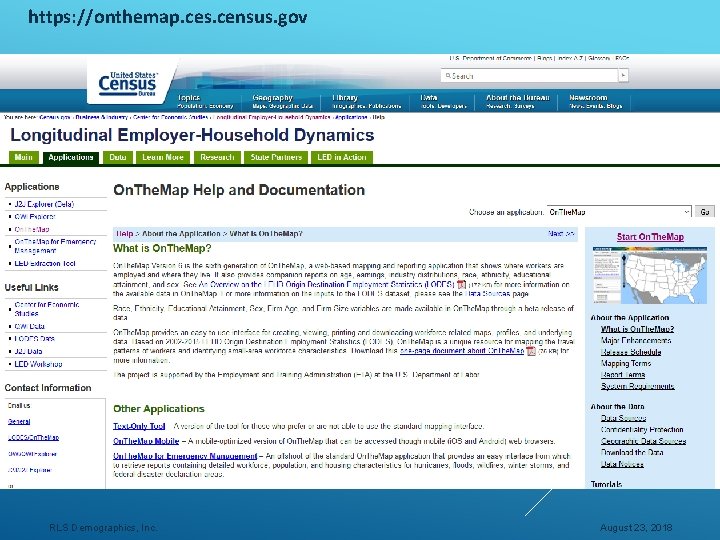
Task: Open PDF icon next to one-page document link
Action: tap(531, 351)
